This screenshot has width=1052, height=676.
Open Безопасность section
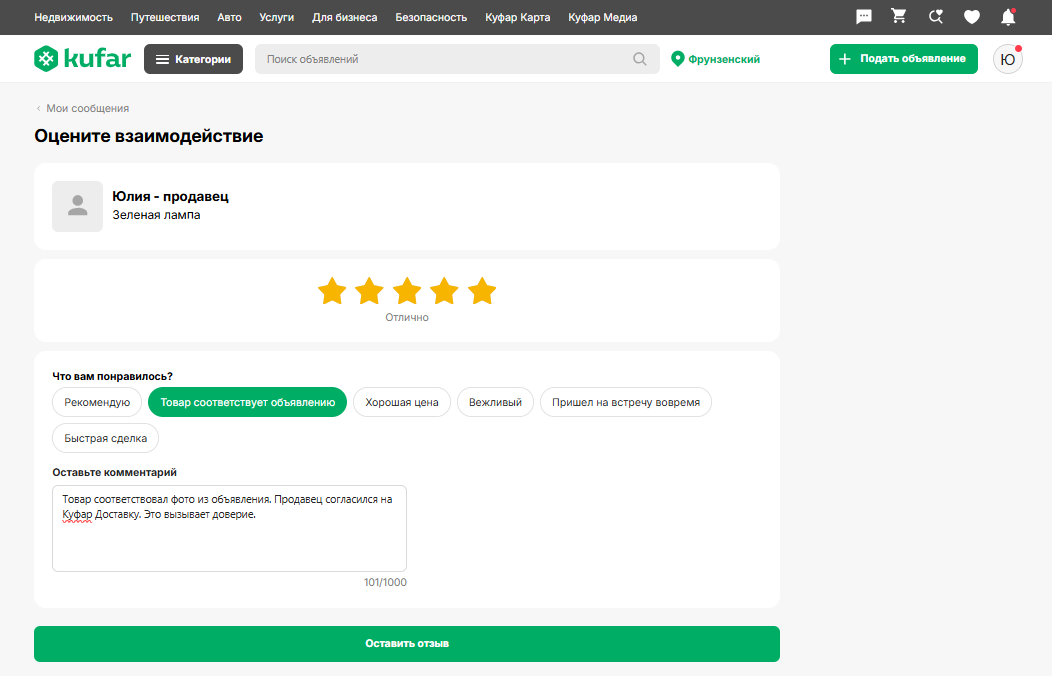431,17
